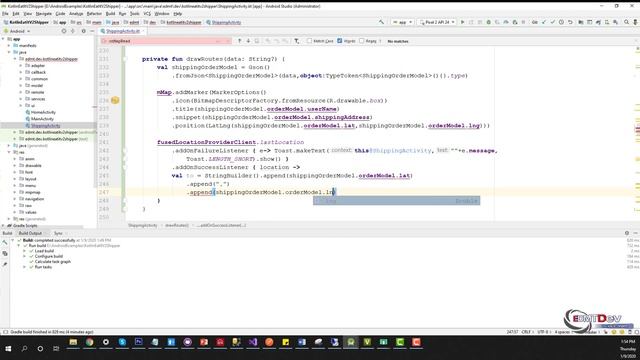The height and width of the screenshot is (360, 640).
Task: Open the Pixel 2 API 24 device dropdown
Action: pyautogui.click(x=437, y=22)
